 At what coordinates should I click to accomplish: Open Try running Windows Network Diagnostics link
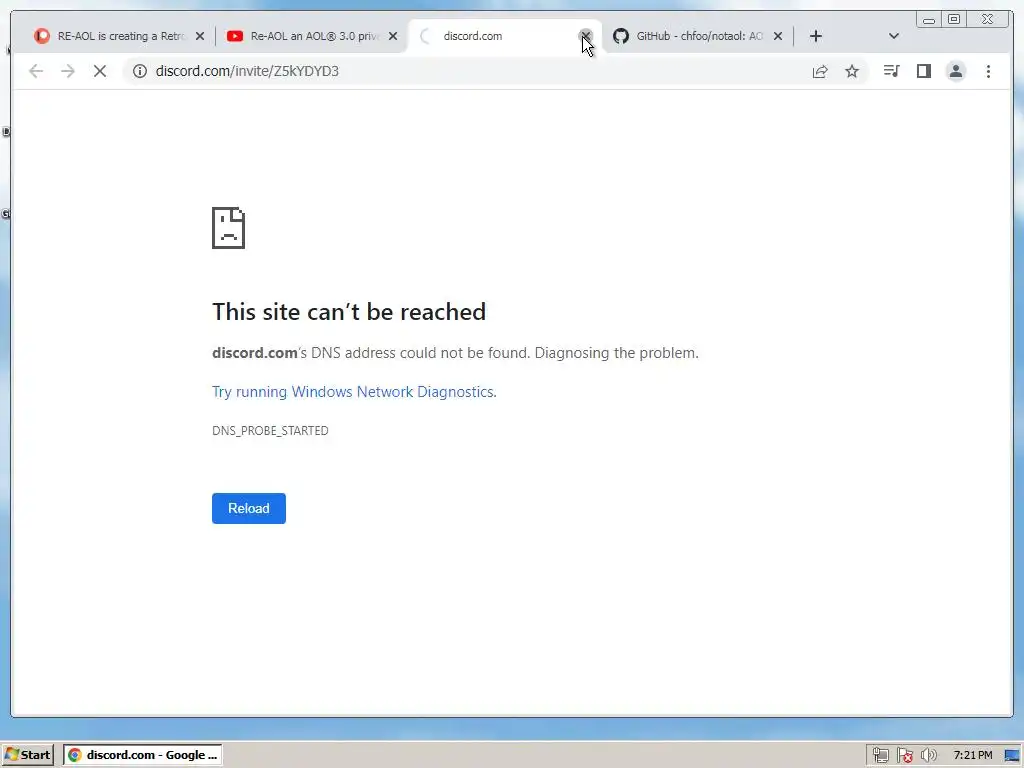tap(354, 392)
